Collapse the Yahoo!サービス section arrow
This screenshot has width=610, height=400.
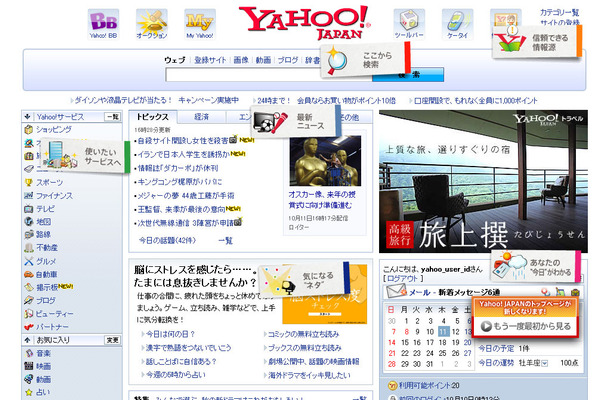pos(27,116)
